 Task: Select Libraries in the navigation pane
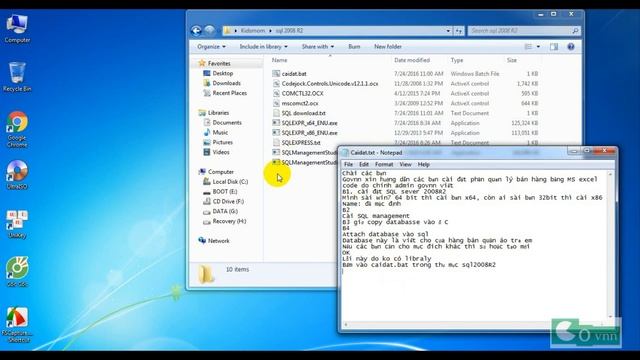218,113
